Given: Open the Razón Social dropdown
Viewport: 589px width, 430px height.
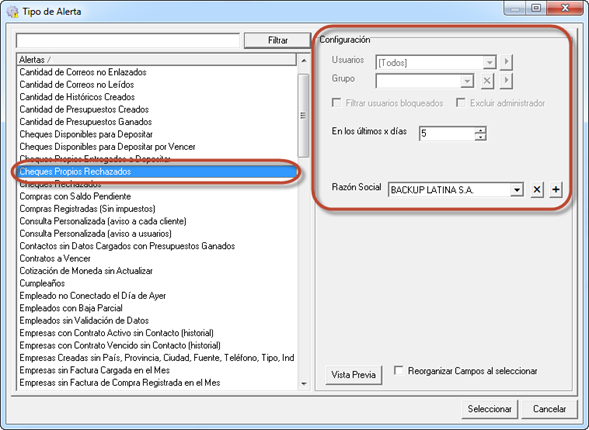Looking at the screenshot, I should tap(517, 190).
